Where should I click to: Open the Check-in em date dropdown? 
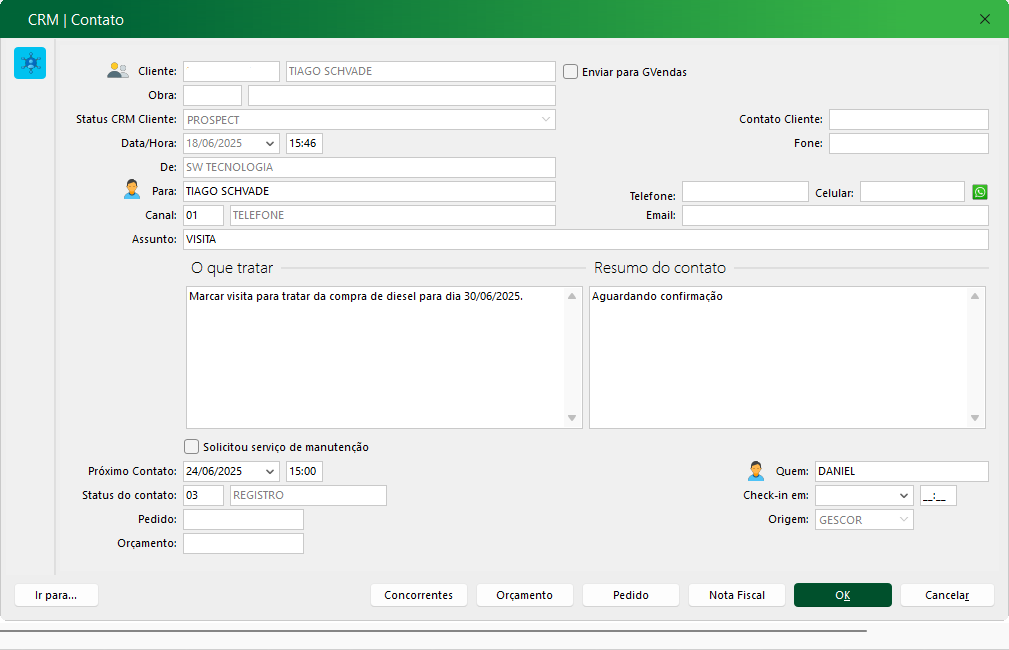[x=904, y=495]
